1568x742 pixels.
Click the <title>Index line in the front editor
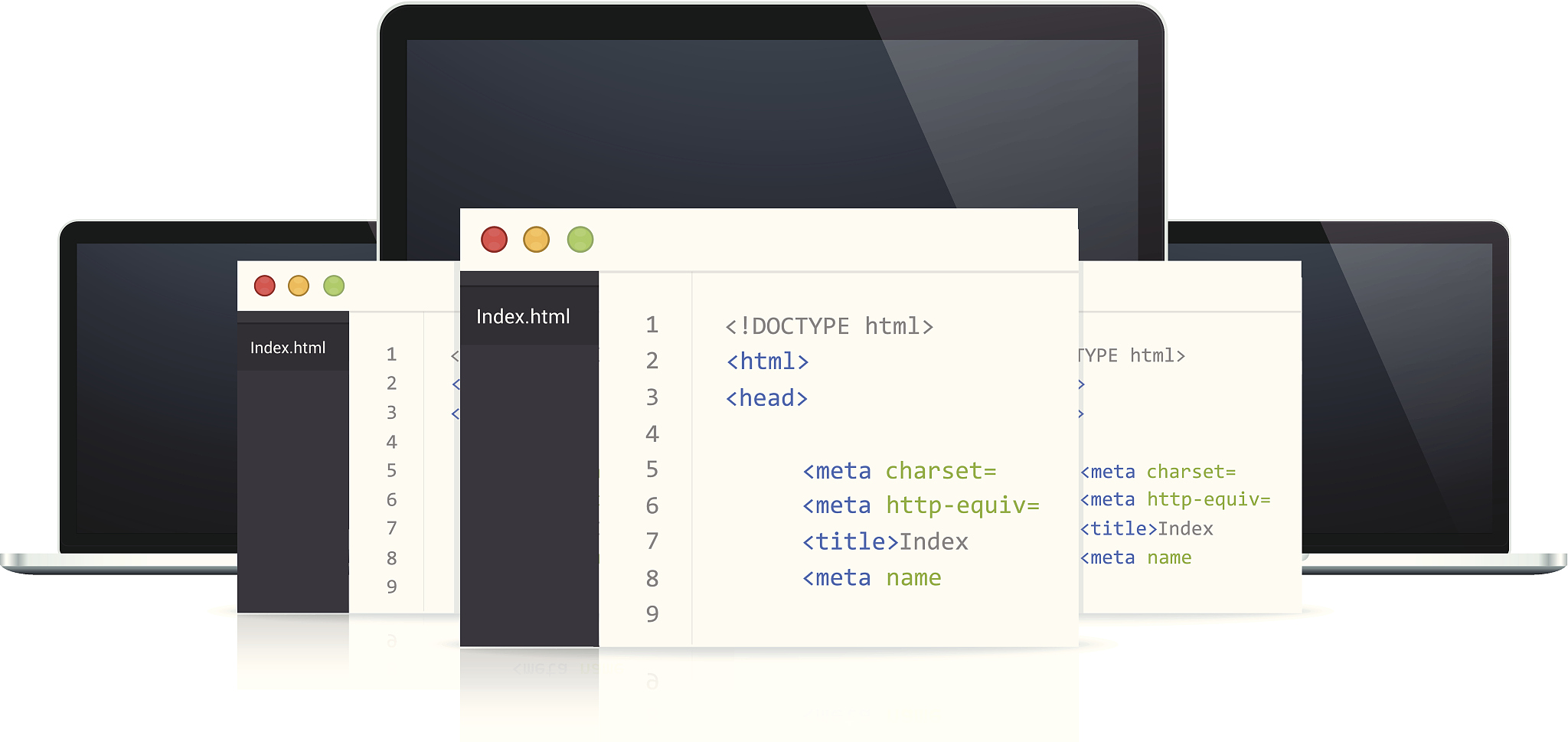click(x=885, y=542)
